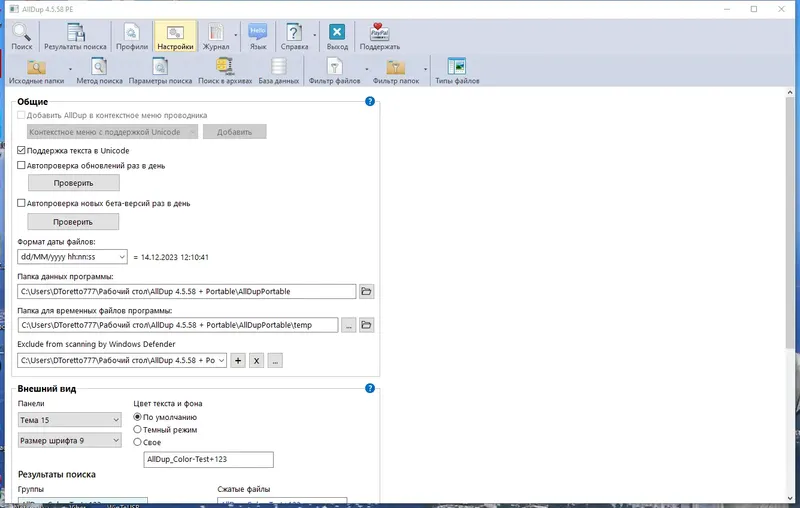This screenshot has width=800, height=508.
Task: Expand arrow next to Фильтр файлов
Action: click(366, 70)
